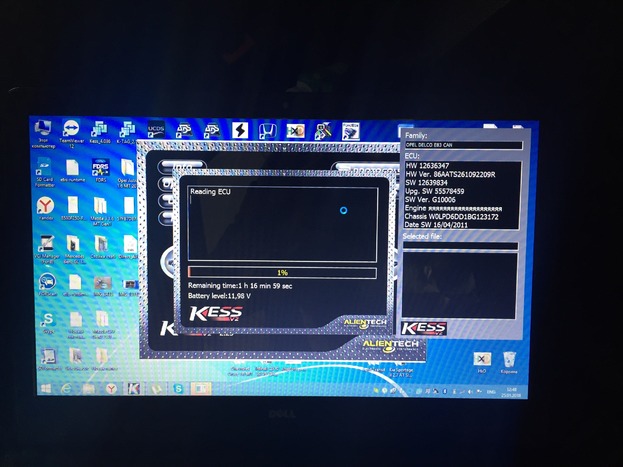Screen dimensions: 623x467
Task: Launch the Honda desktop shortcut
Action: (x=268, y=130)
